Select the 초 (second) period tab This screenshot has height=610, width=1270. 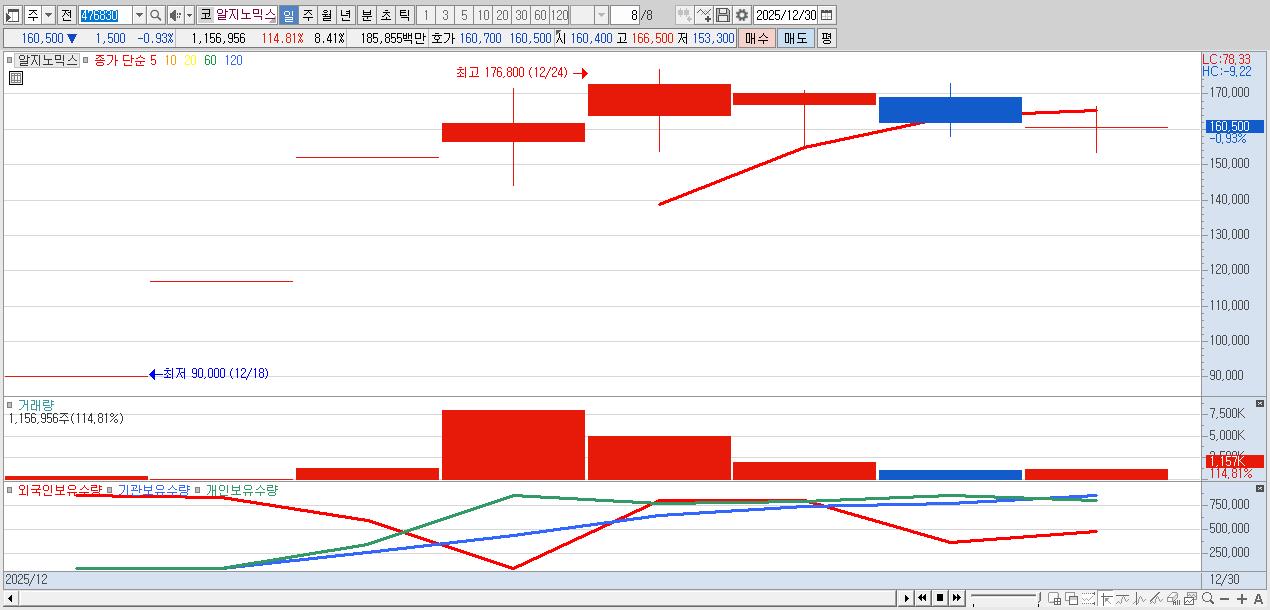384,15
